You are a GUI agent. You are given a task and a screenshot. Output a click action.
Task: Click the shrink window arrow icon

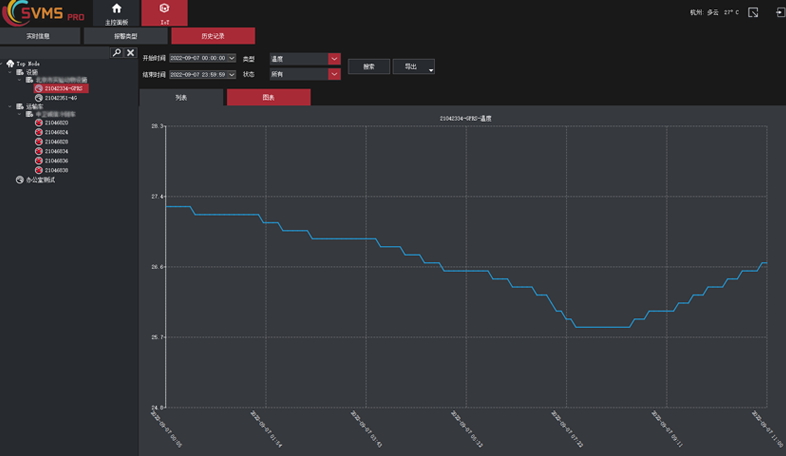pyautogui.click(x=753, y=13)
